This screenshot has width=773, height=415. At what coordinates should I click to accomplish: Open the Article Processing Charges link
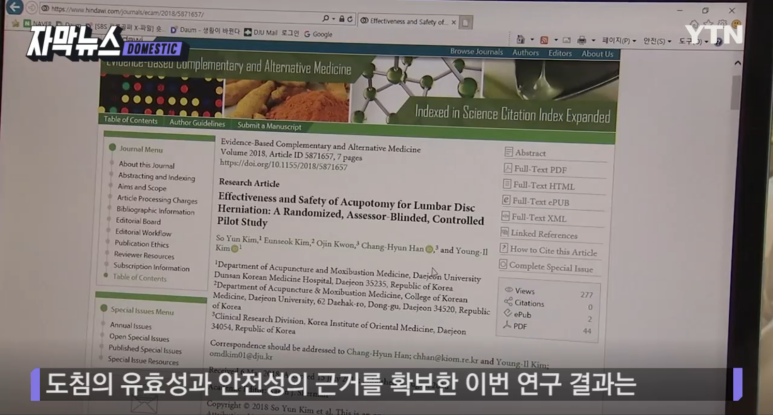[156, 199]
